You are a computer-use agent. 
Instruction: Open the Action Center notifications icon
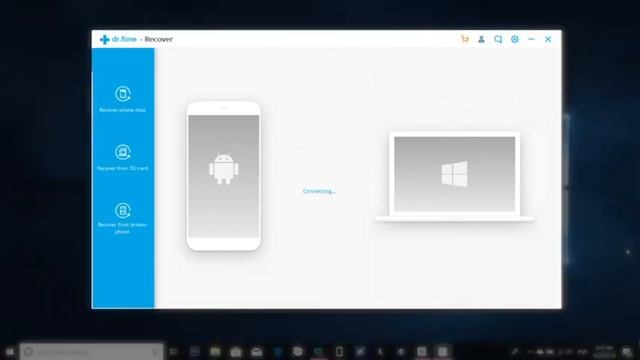tap(627, 351)
